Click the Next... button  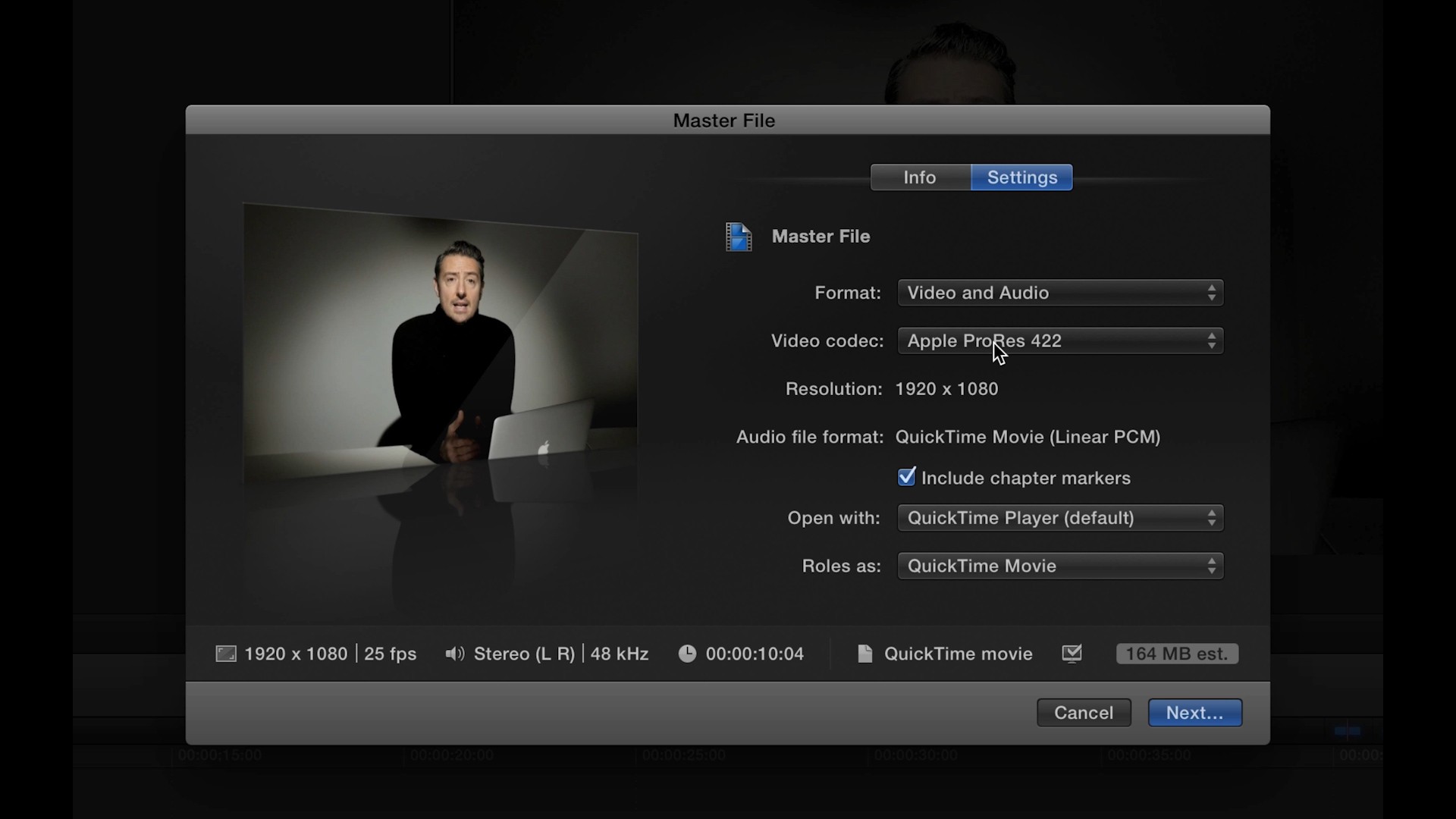click(1195, 713)
